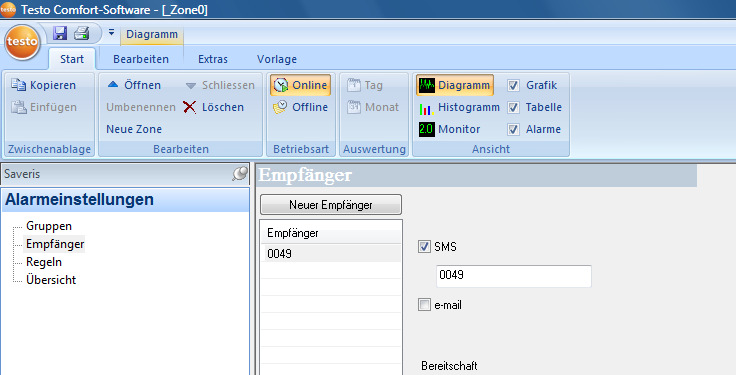The image size is (736, 375).
Task: Click the Schliessen down-arrow icon
Action: 191,85
